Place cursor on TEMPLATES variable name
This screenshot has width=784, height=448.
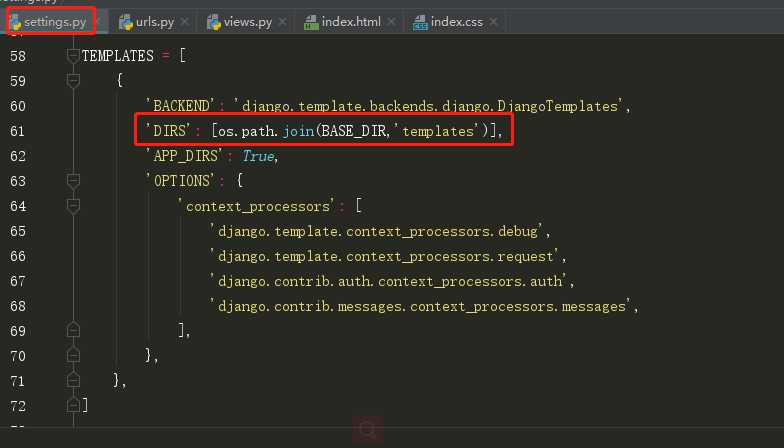[118, 56]
